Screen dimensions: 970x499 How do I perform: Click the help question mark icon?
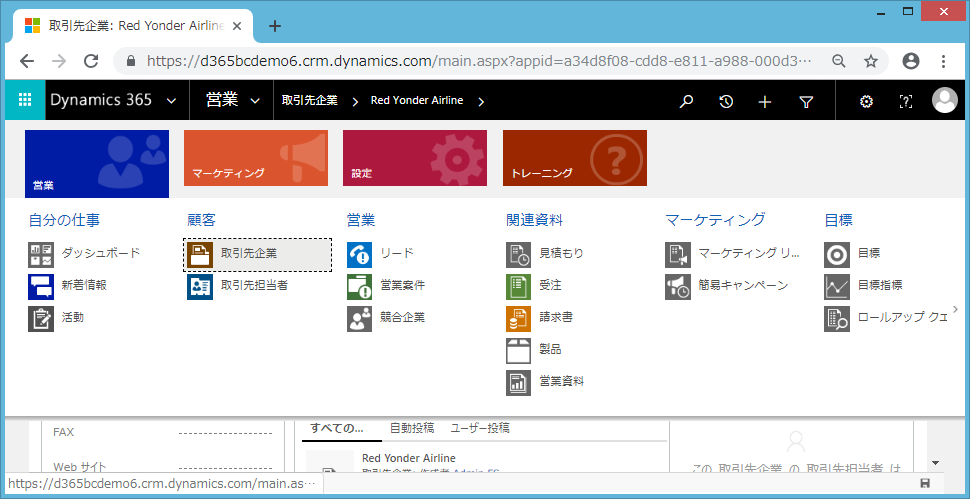pyautogui.click(x=905, y=101)
